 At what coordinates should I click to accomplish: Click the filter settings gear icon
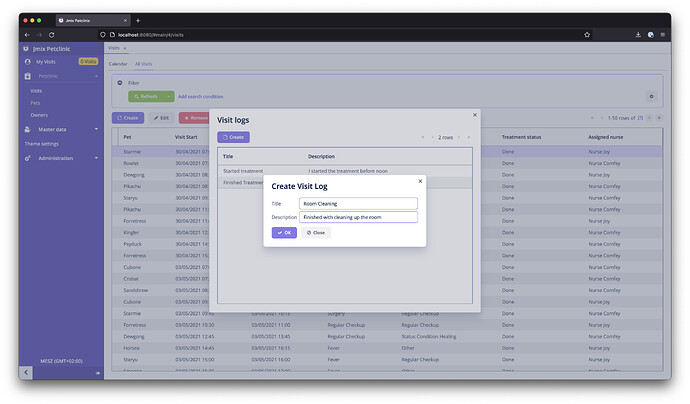pos(651,96)
